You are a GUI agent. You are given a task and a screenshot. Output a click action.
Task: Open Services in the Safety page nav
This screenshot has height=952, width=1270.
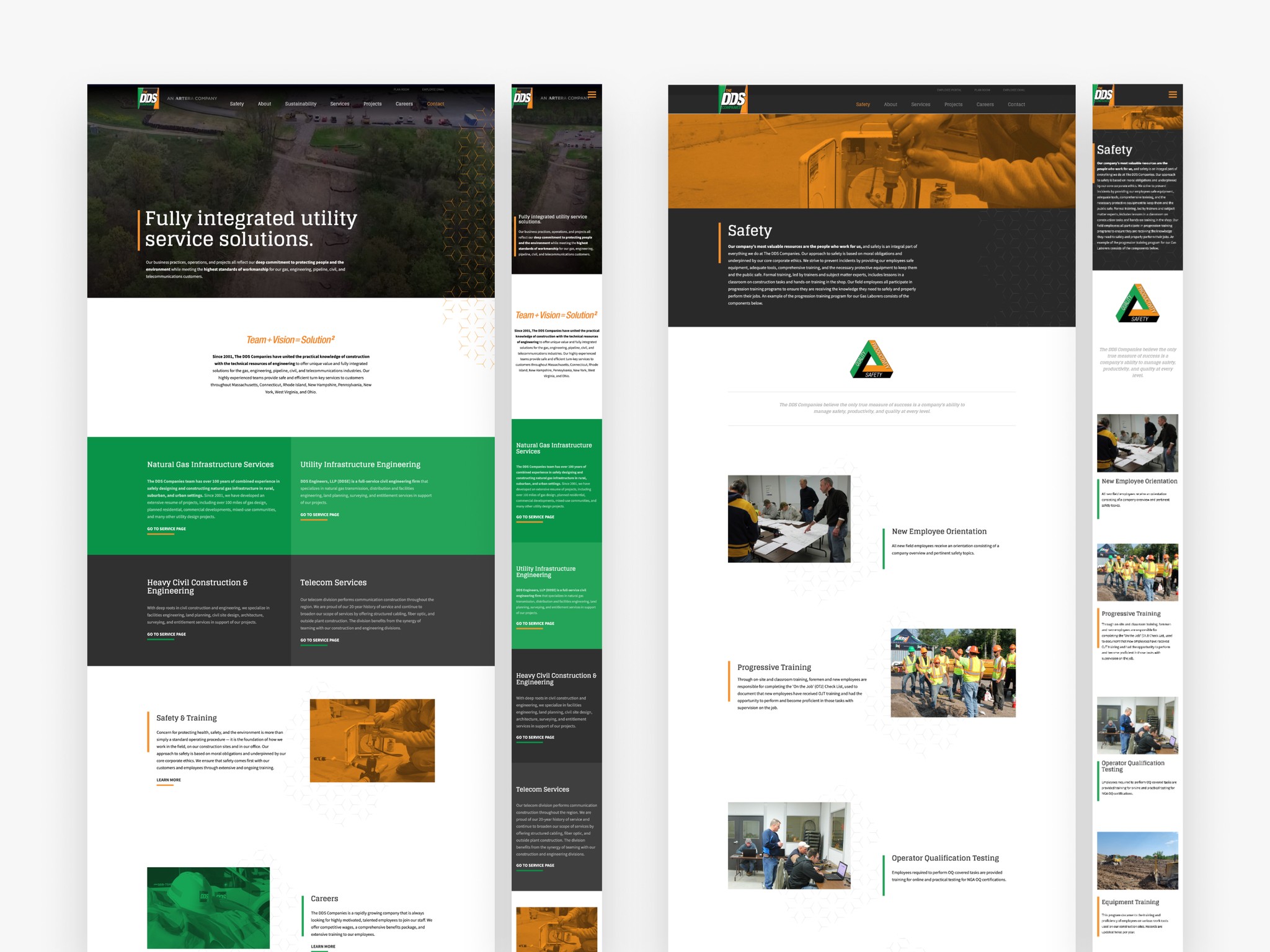920,105
